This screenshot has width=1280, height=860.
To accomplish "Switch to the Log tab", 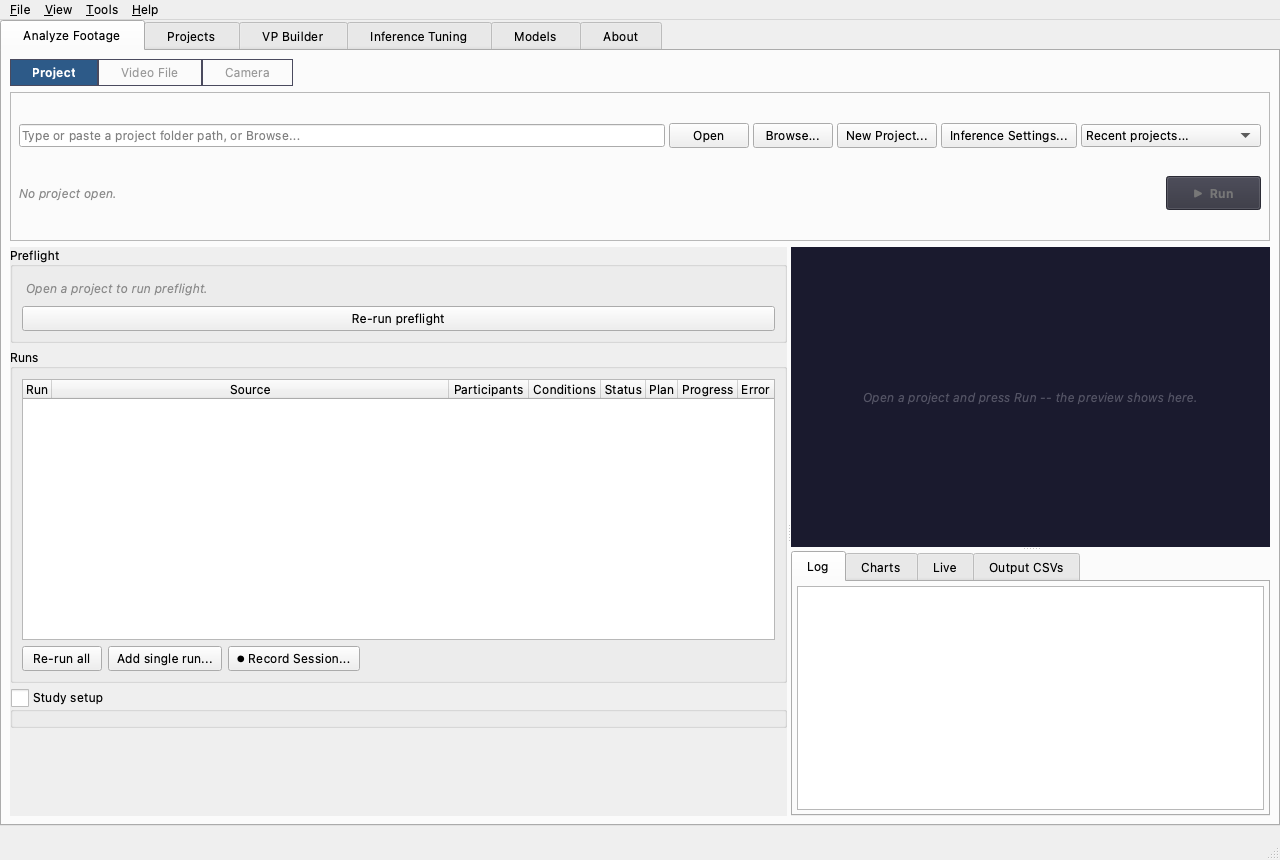I will [818, 566].
